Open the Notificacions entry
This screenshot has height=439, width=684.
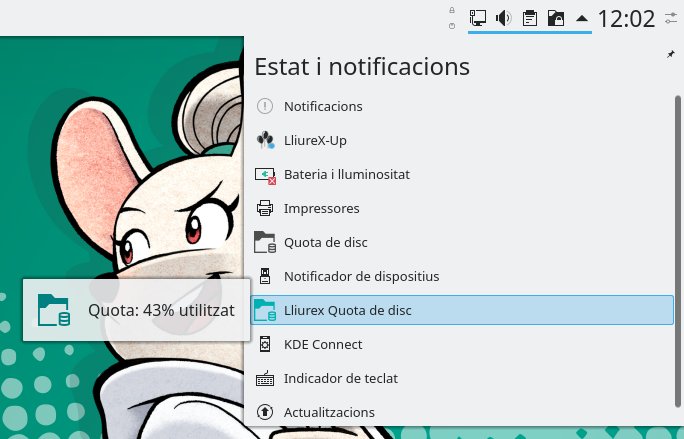click(323, 106)
